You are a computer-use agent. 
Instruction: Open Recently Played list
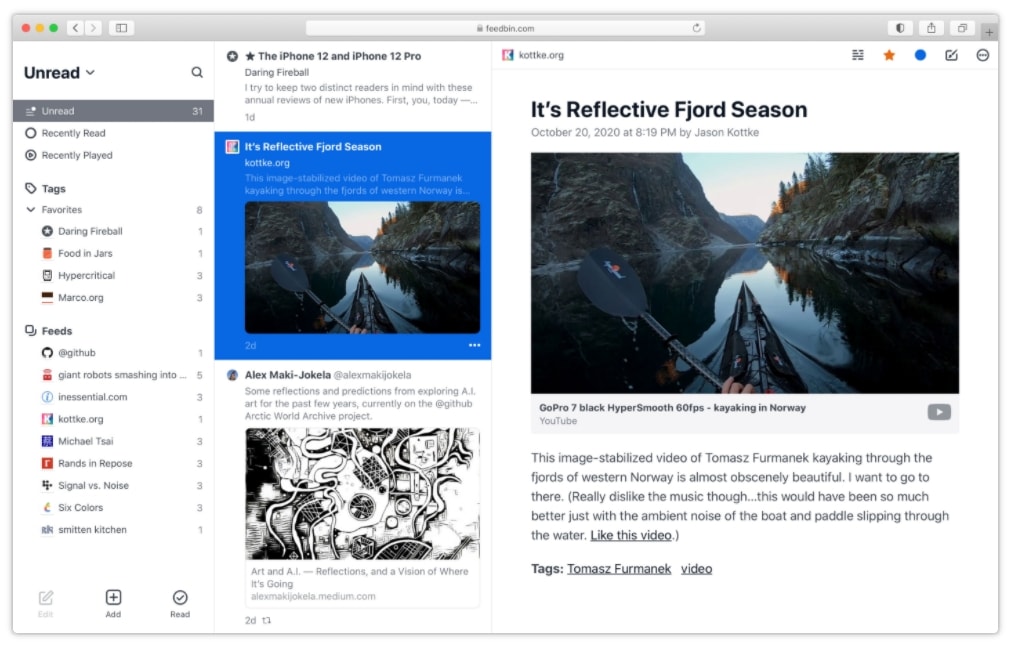[x=114, y=155]
